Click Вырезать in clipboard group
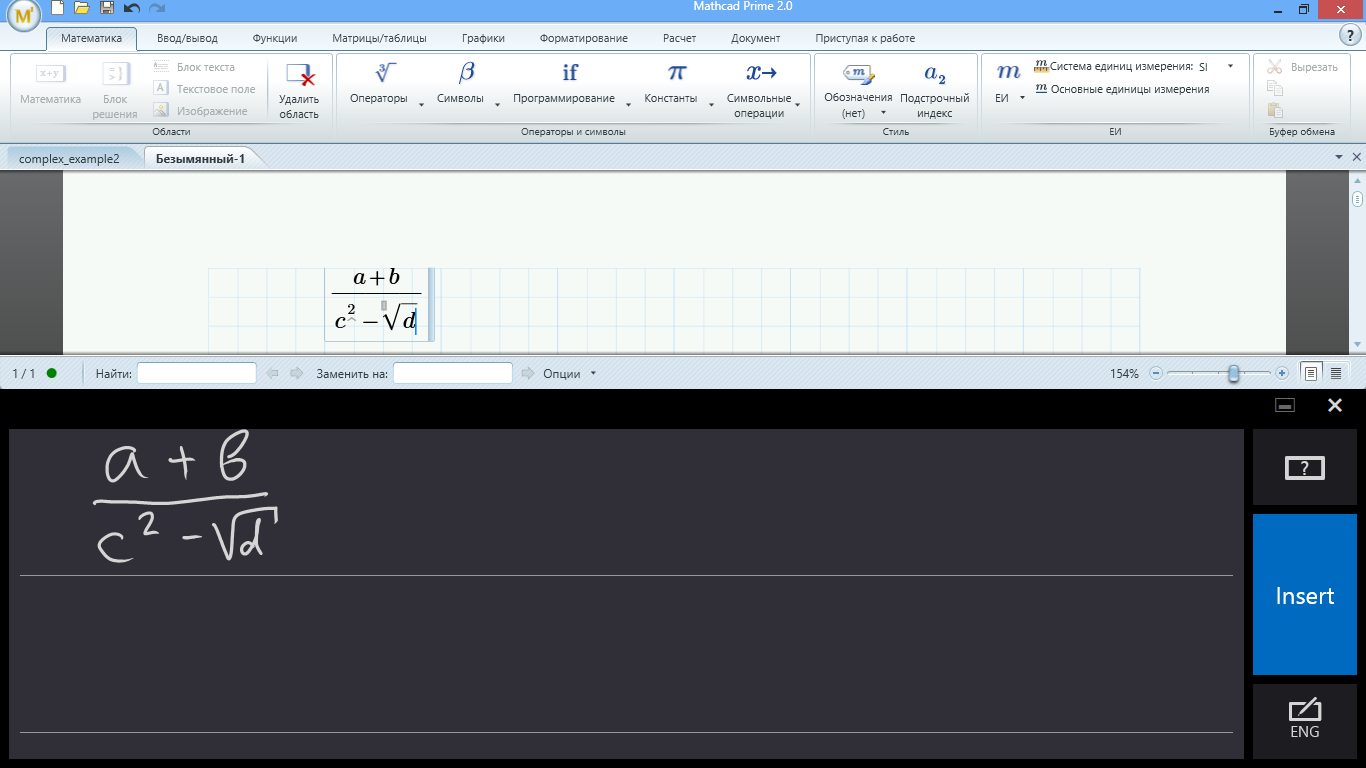The image size is (1366, 768). click(x=1302, y=67)
